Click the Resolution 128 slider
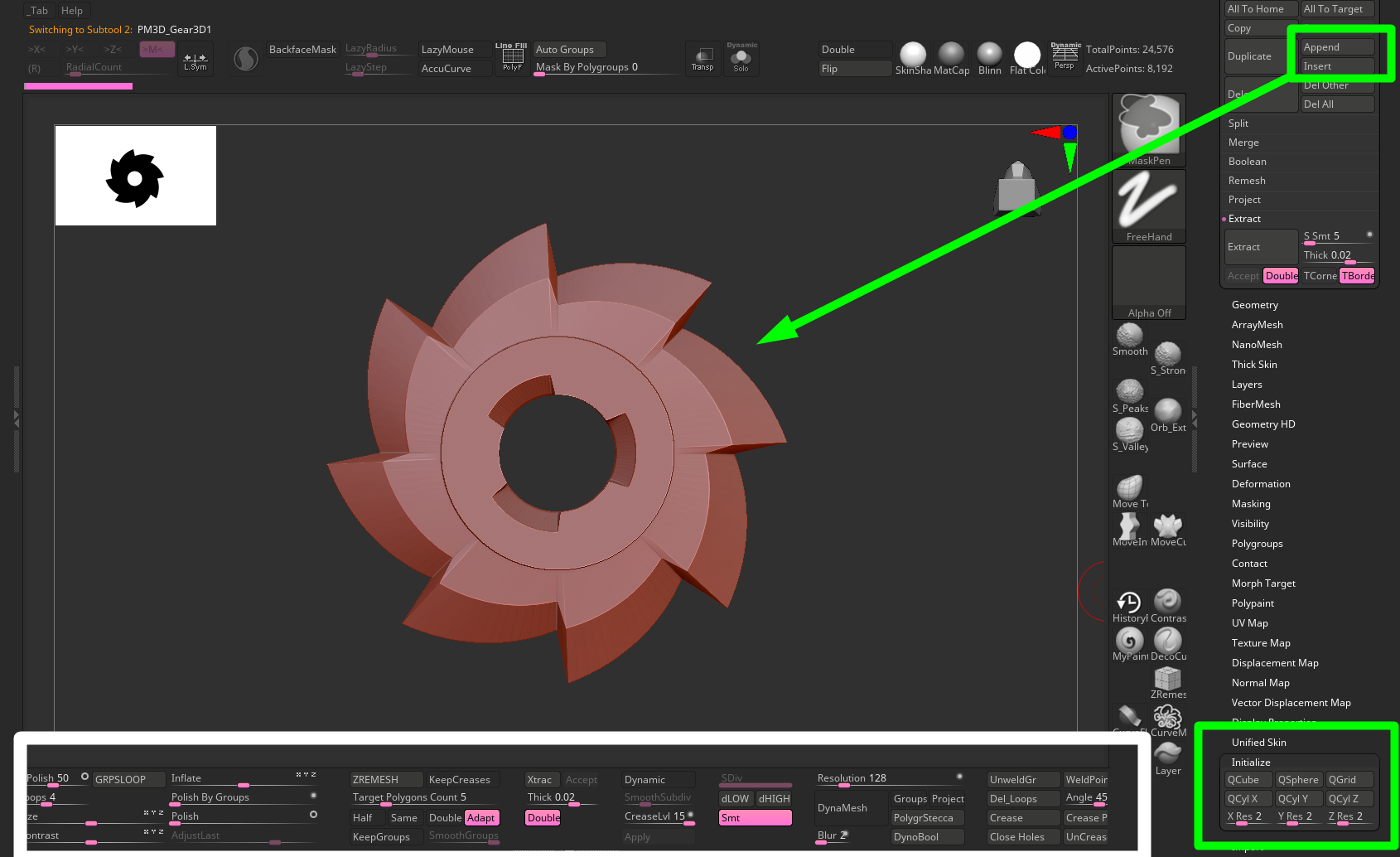1400x857 pixels. tap(888, 778)
